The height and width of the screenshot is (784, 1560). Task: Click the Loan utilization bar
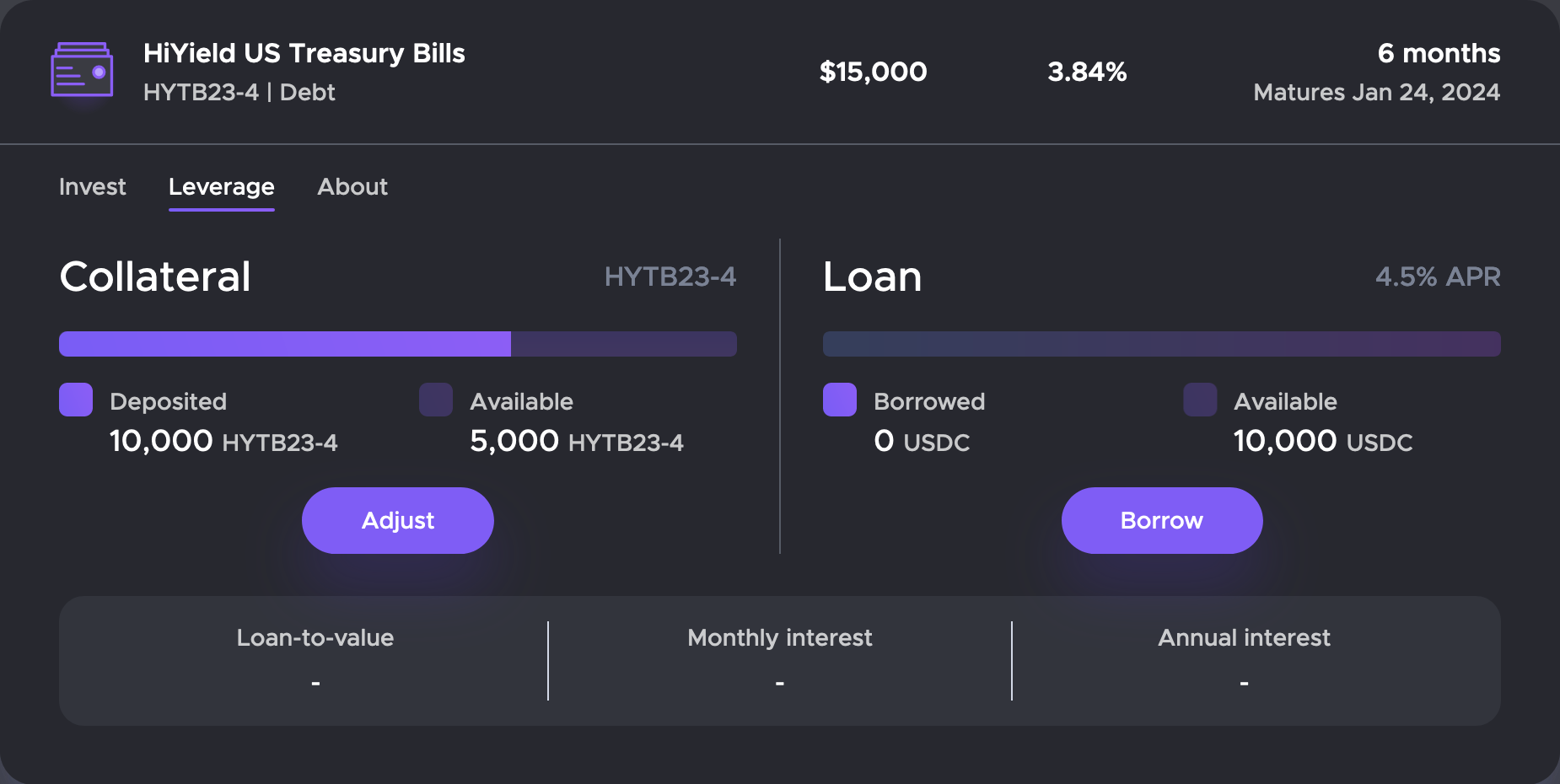point(1161,343)
